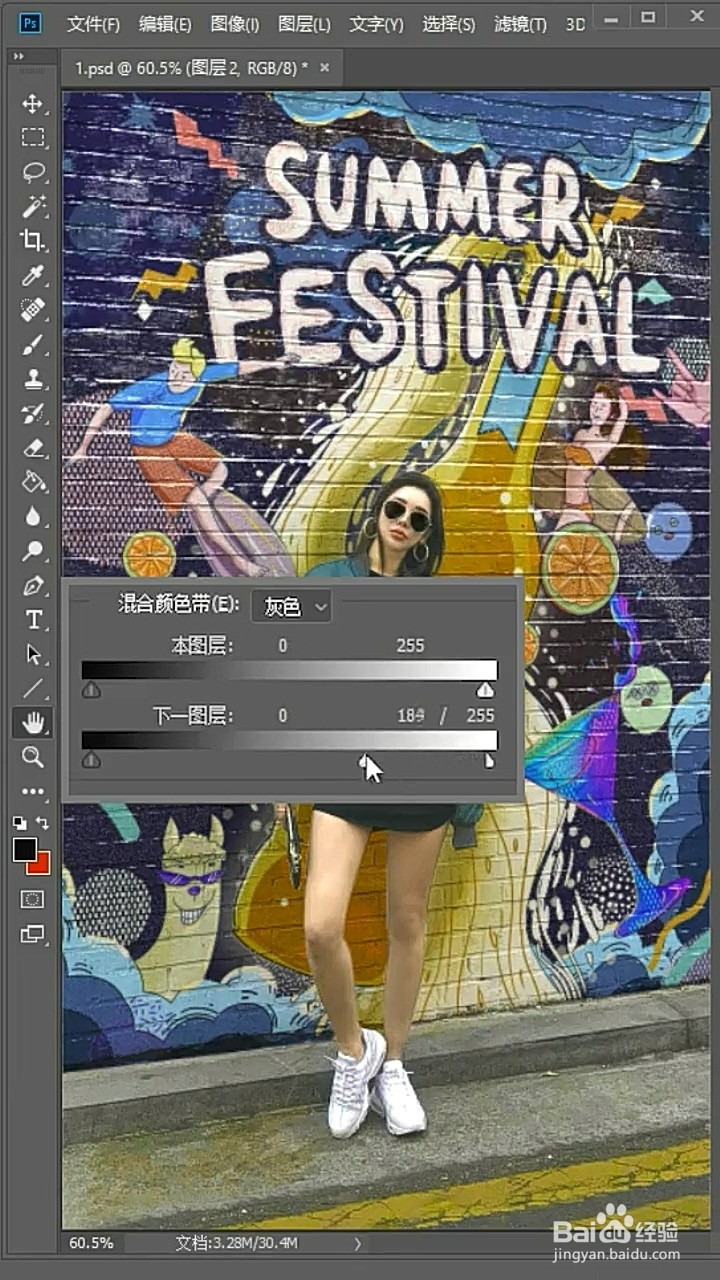Click the 60.5% zoom level field
The width and height of the screenshot is (720, 1280).
[90, 1243]
